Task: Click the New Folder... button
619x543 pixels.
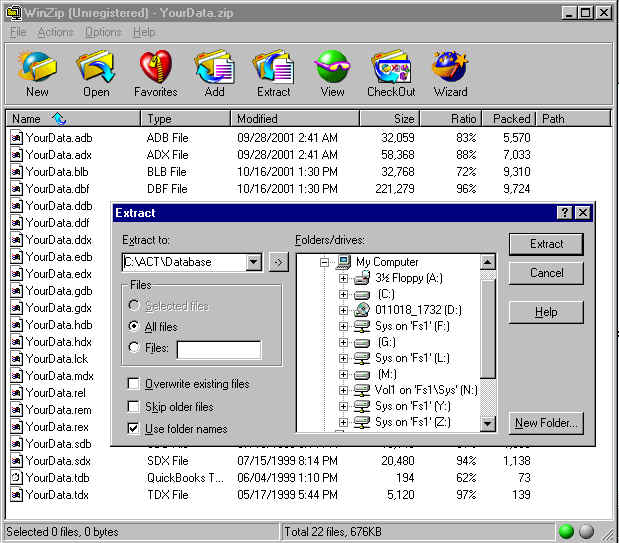Action: pos(546,423)
